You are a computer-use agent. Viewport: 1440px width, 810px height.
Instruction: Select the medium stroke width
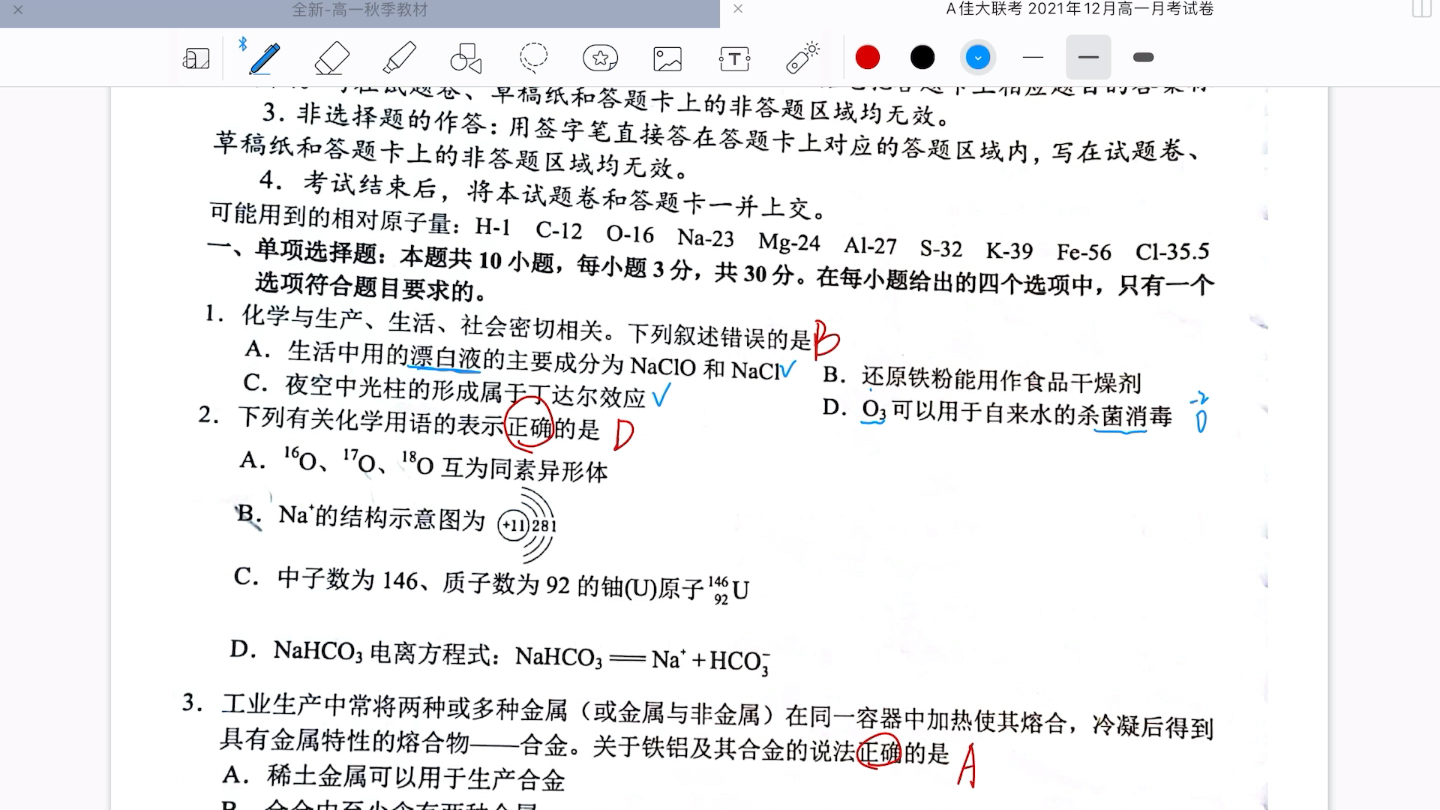1088,57
